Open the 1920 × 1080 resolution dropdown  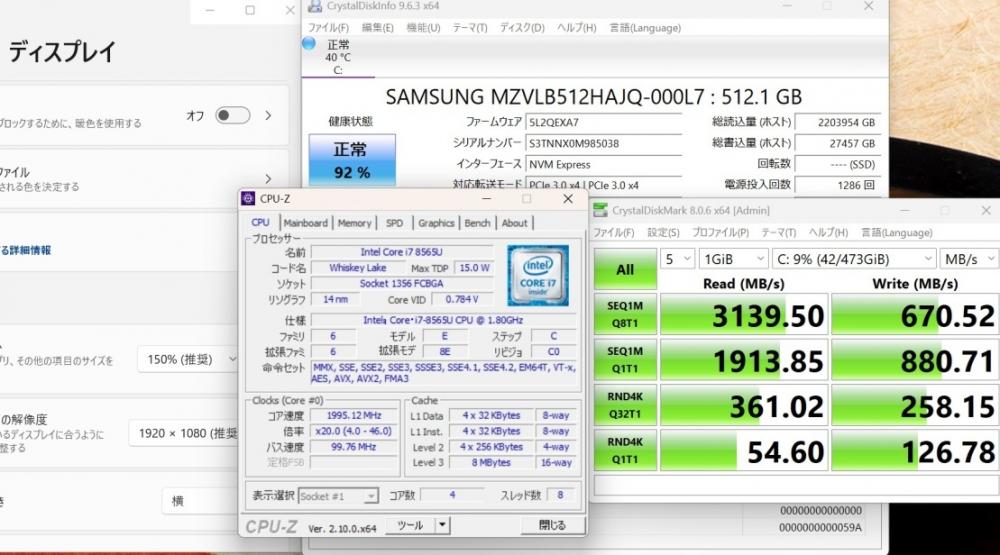(185, 433)
